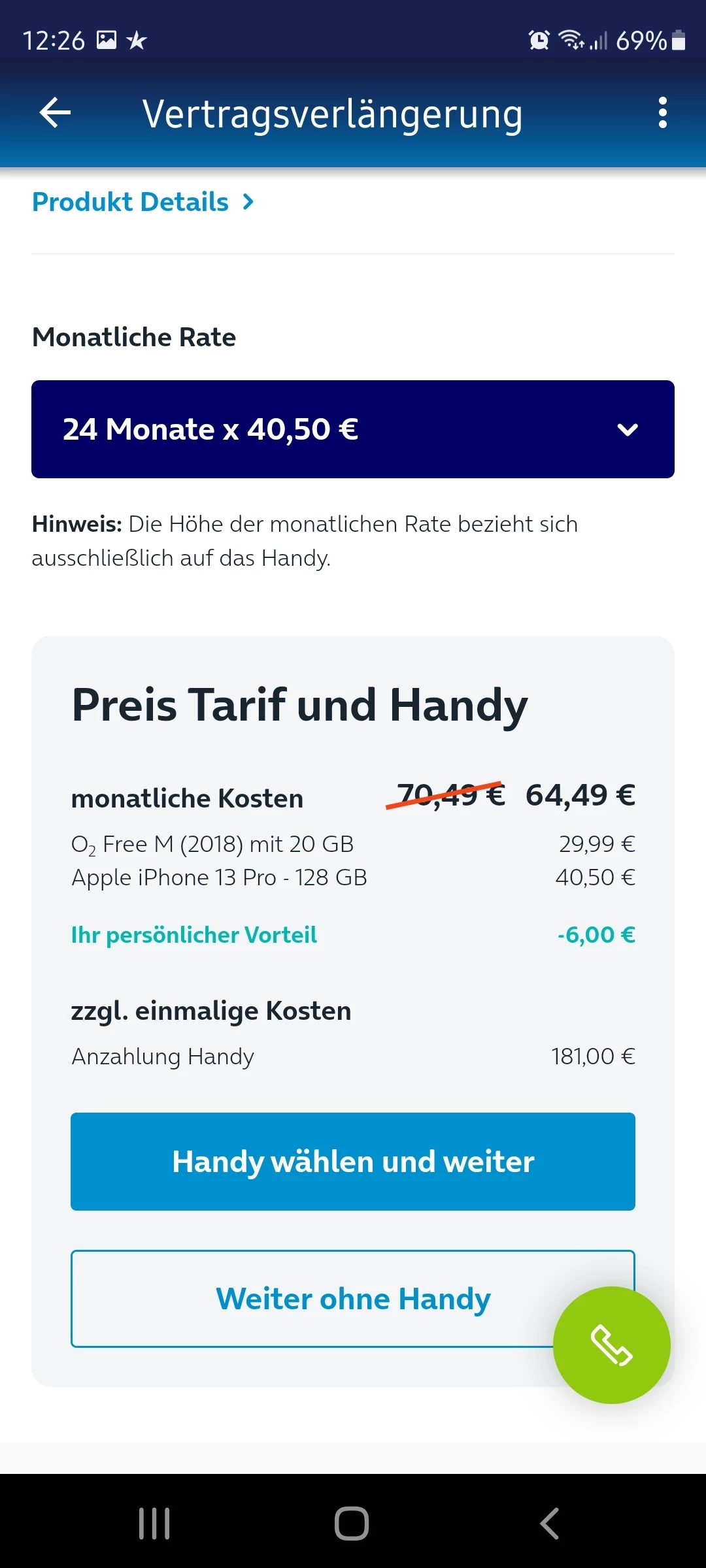Open the three-dot overflow menu
706x1568 pixels.
coord(662,113)
